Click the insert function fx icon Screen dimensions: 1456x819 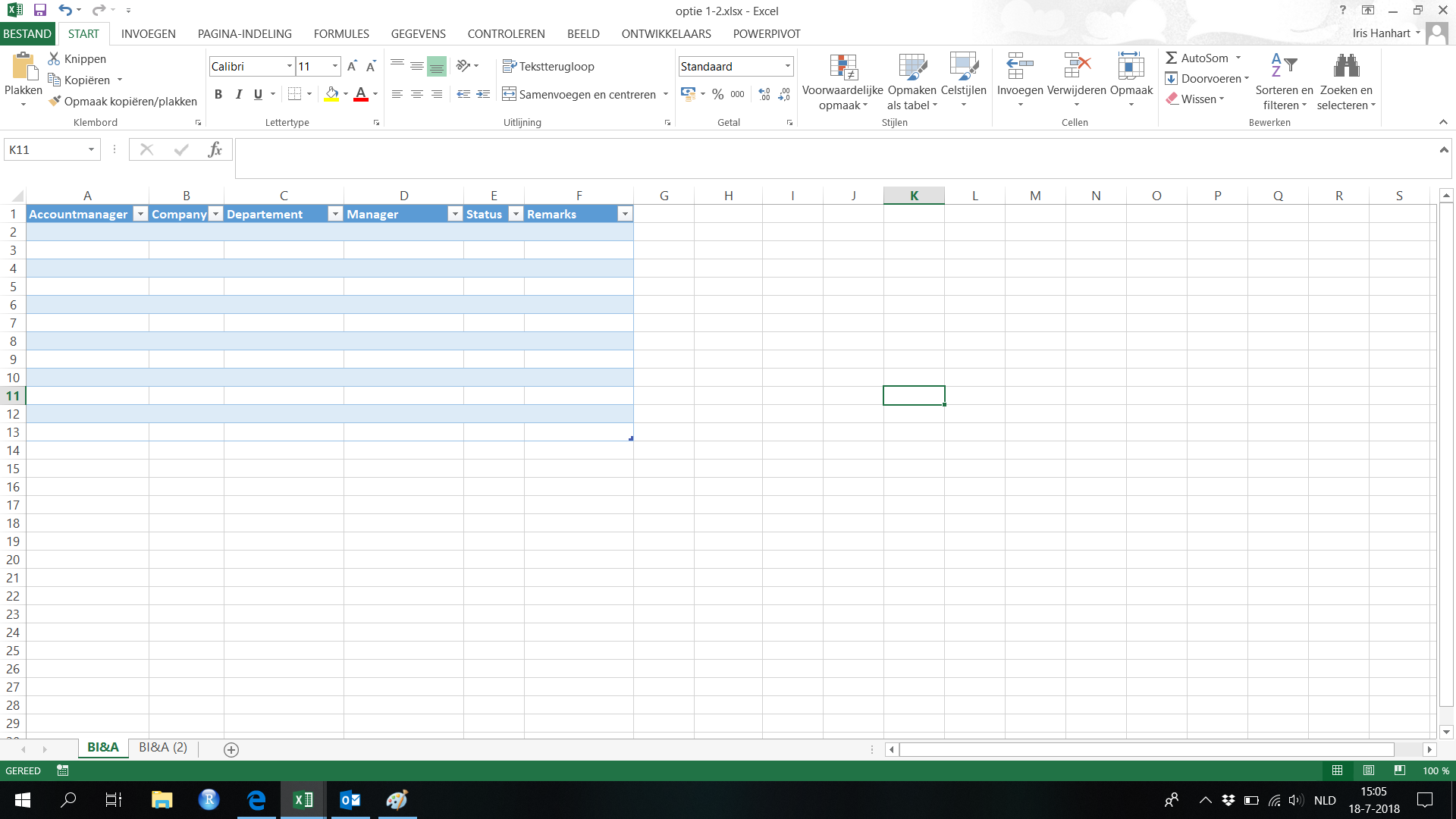[x=215, y=149]
